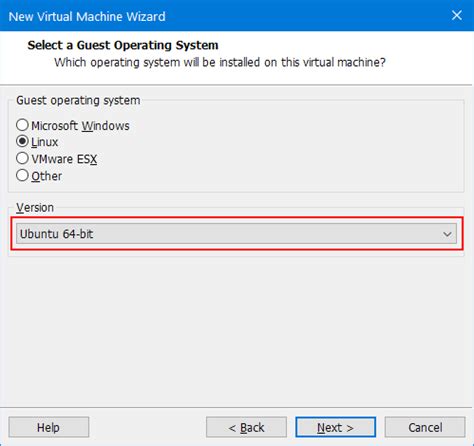
Task: Click the Other option label text
Action: [47, 176]
